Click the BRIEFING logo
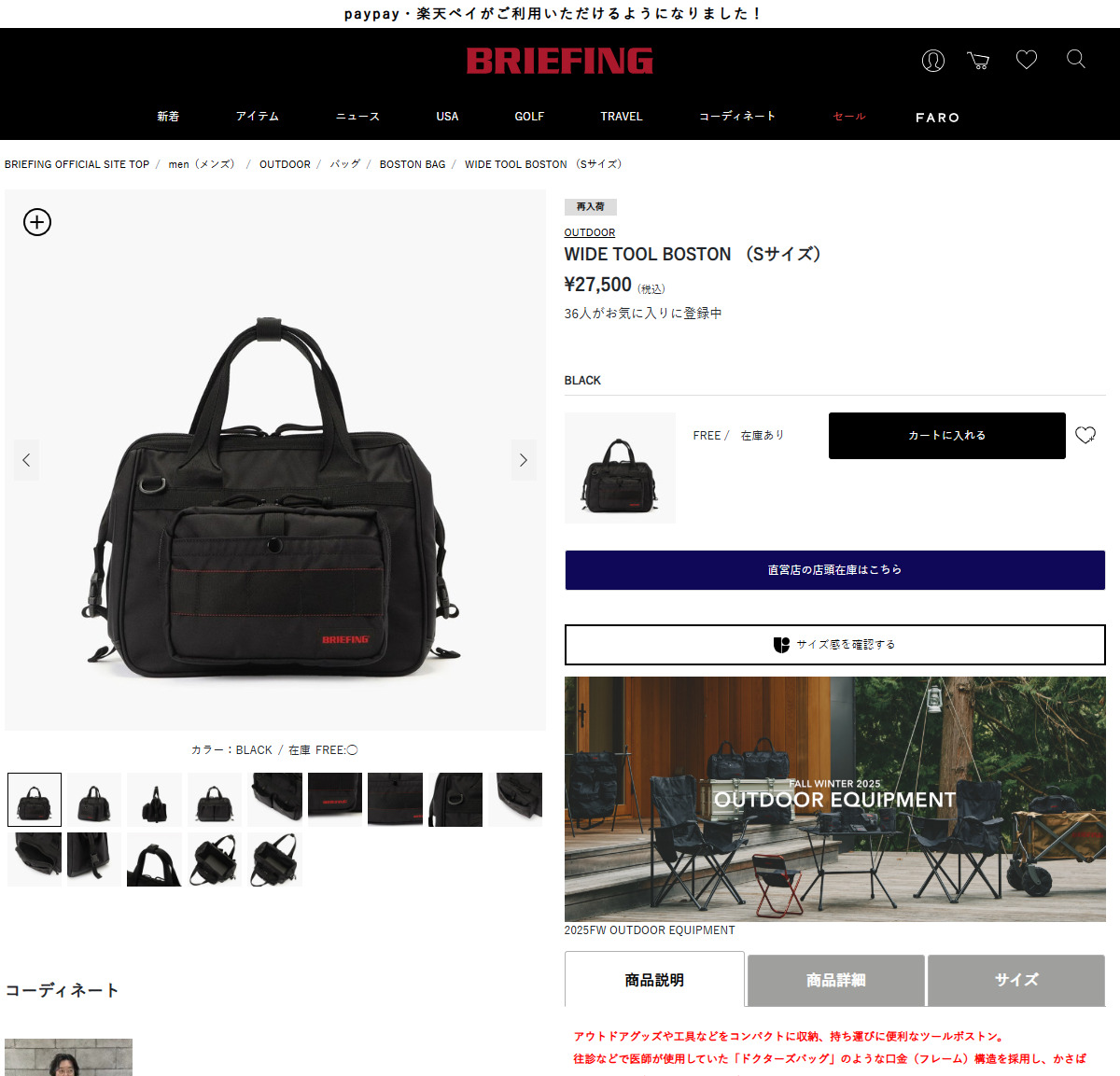This screenshot has height=1076, width=1120. [x=560, y=61]
